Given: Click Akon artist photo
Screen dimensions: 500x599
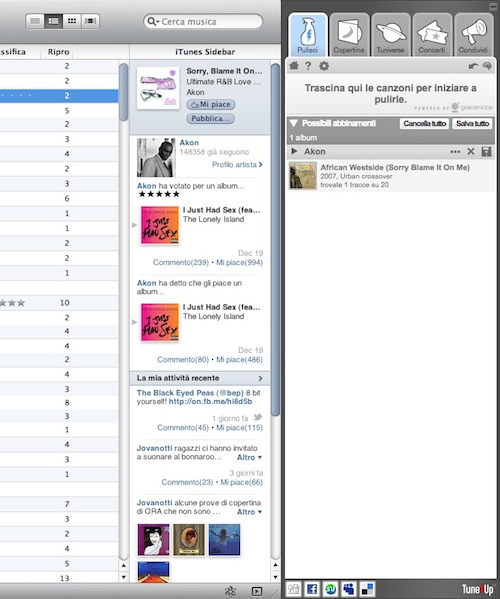Looking at the screenshot, I should [156, 157].
